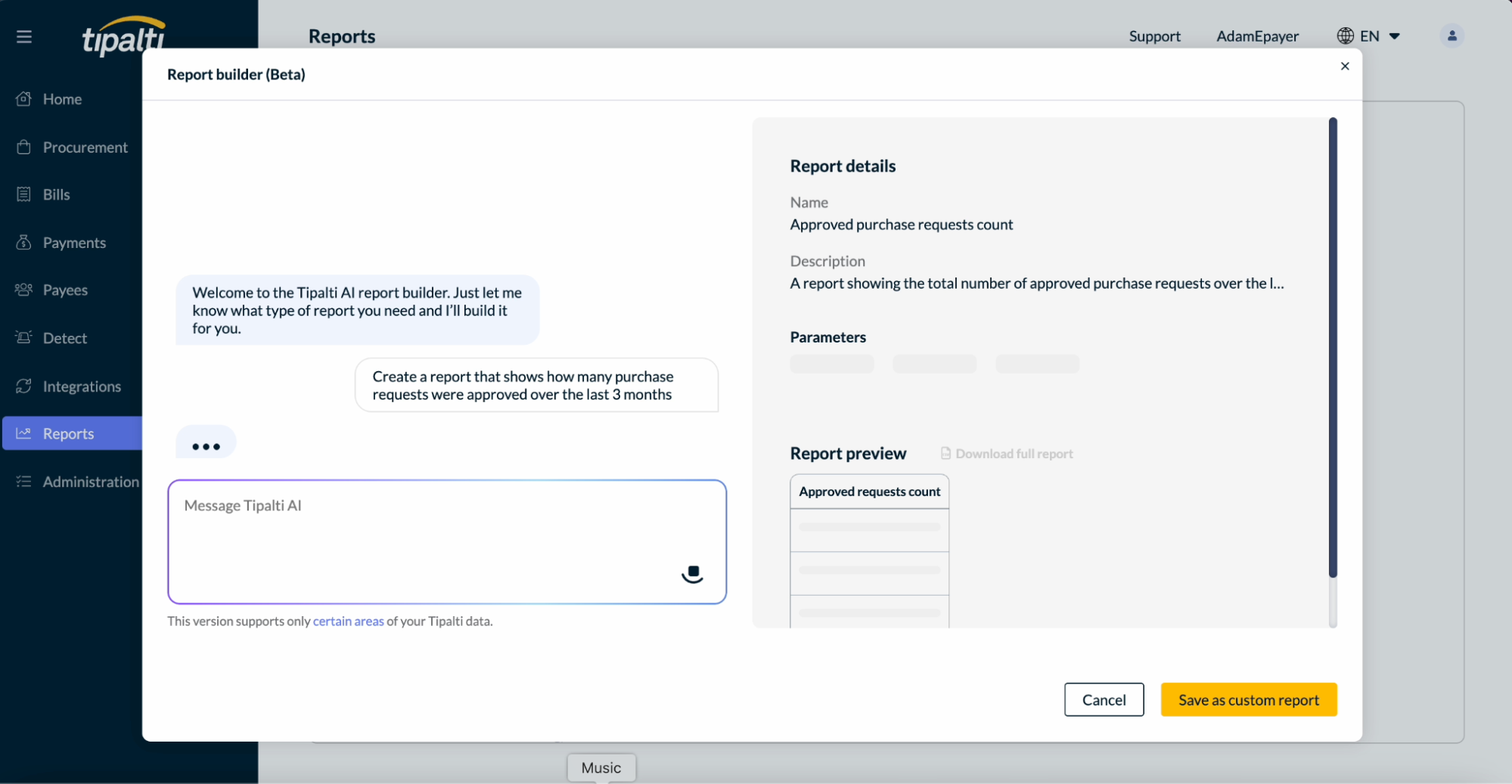This screenshot has width=1512, height=784.
Task: Click the Report builder (Beta) title
Action: (x=236, y=74)
